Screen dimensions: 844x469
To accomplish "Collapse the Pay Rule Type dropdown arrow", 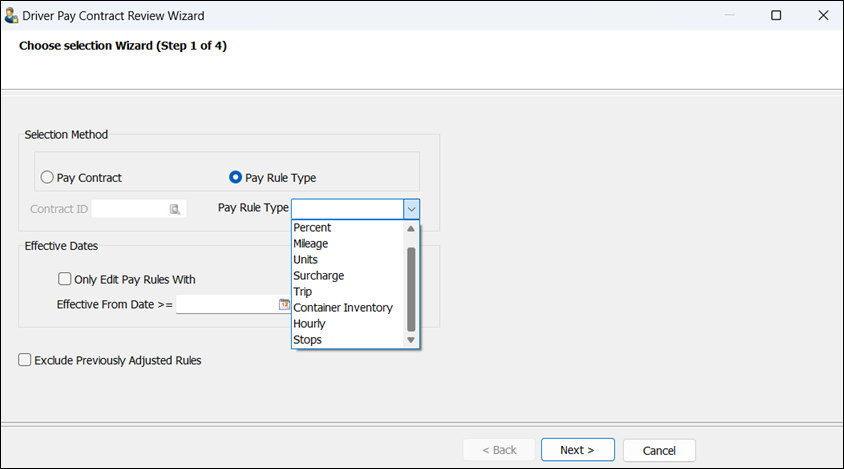I will (411, 208).
